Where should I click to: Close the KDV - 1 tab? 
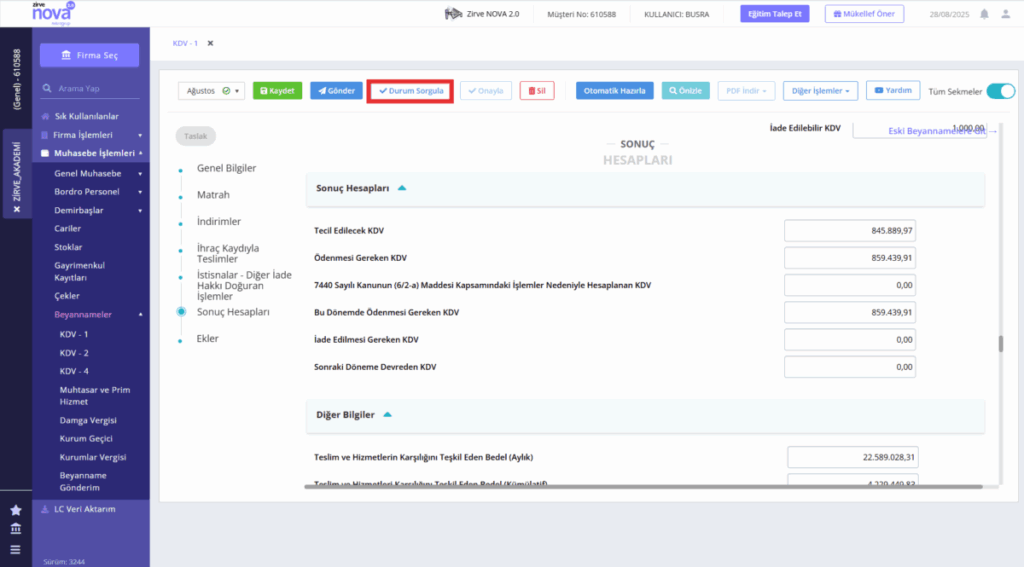point(210,43)
